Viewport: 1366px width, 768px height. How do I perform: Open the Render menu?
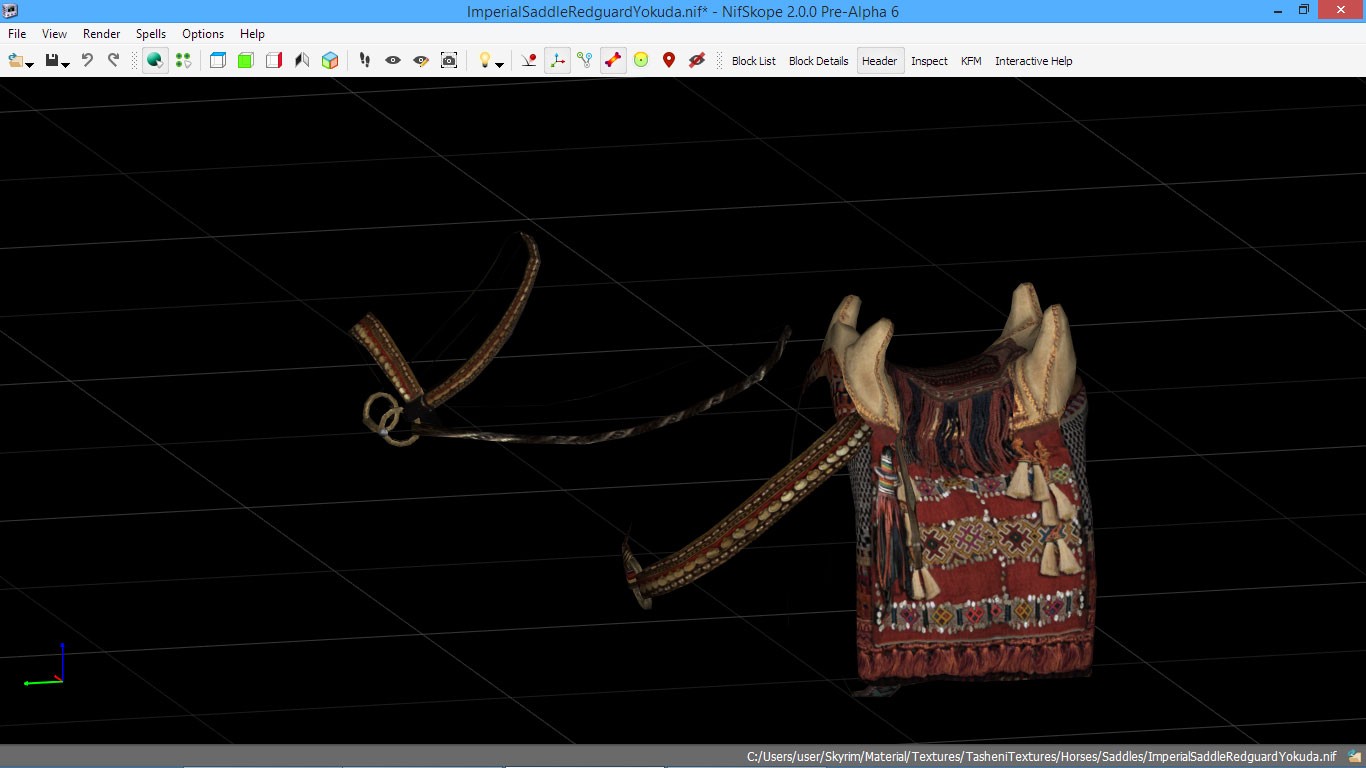[x=101, y=34]
